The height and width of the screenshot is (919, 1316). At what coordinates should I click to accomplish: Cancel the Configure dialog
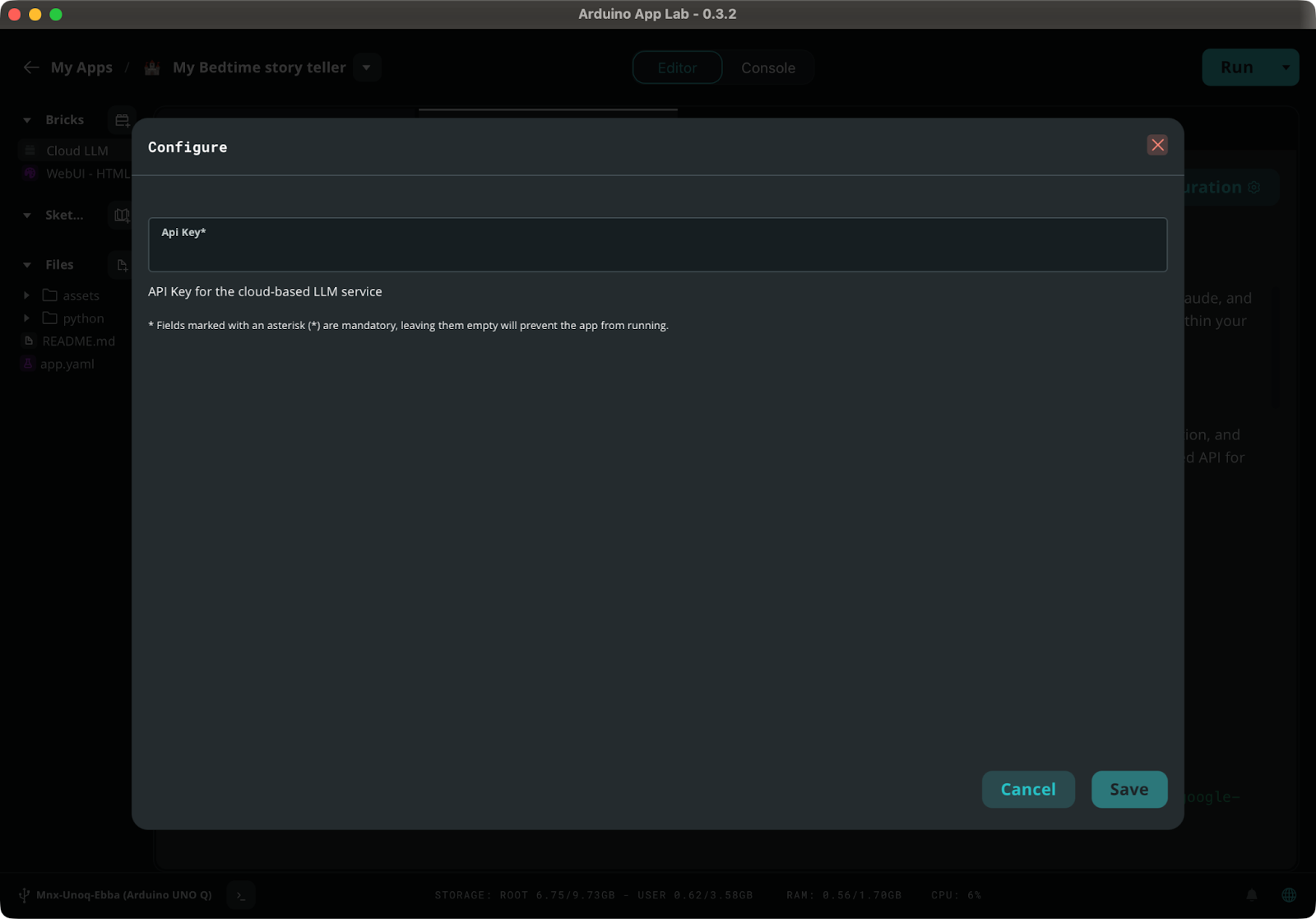pos(1027,789)
